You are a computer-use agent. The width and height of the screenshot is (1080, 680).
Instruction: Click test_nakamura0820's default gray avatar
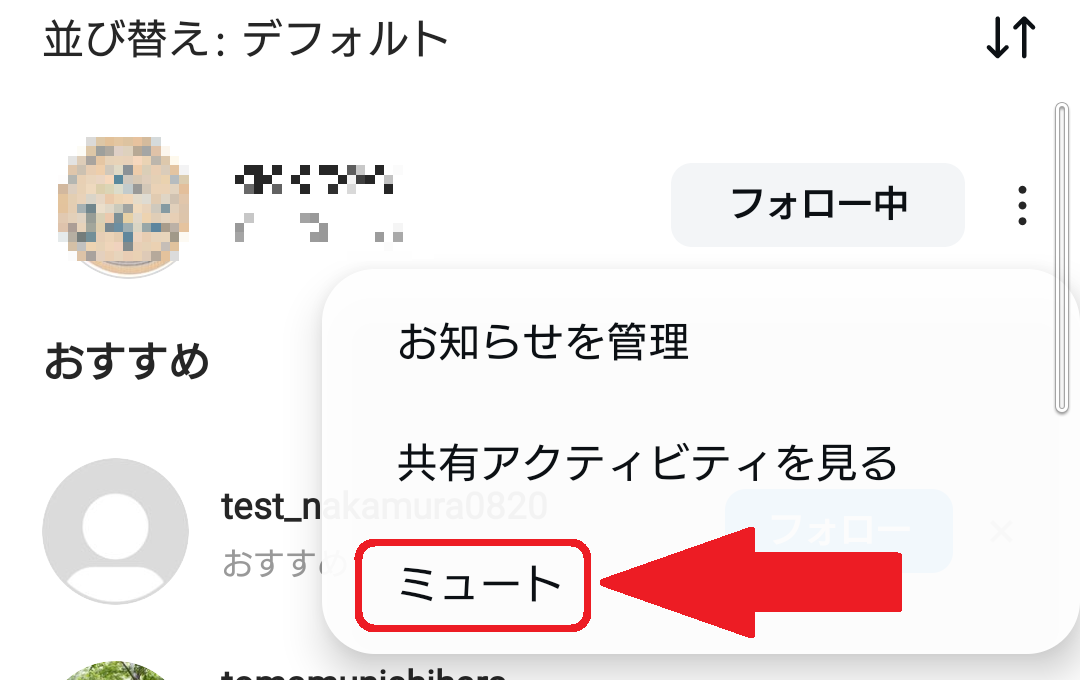[116, 531]
